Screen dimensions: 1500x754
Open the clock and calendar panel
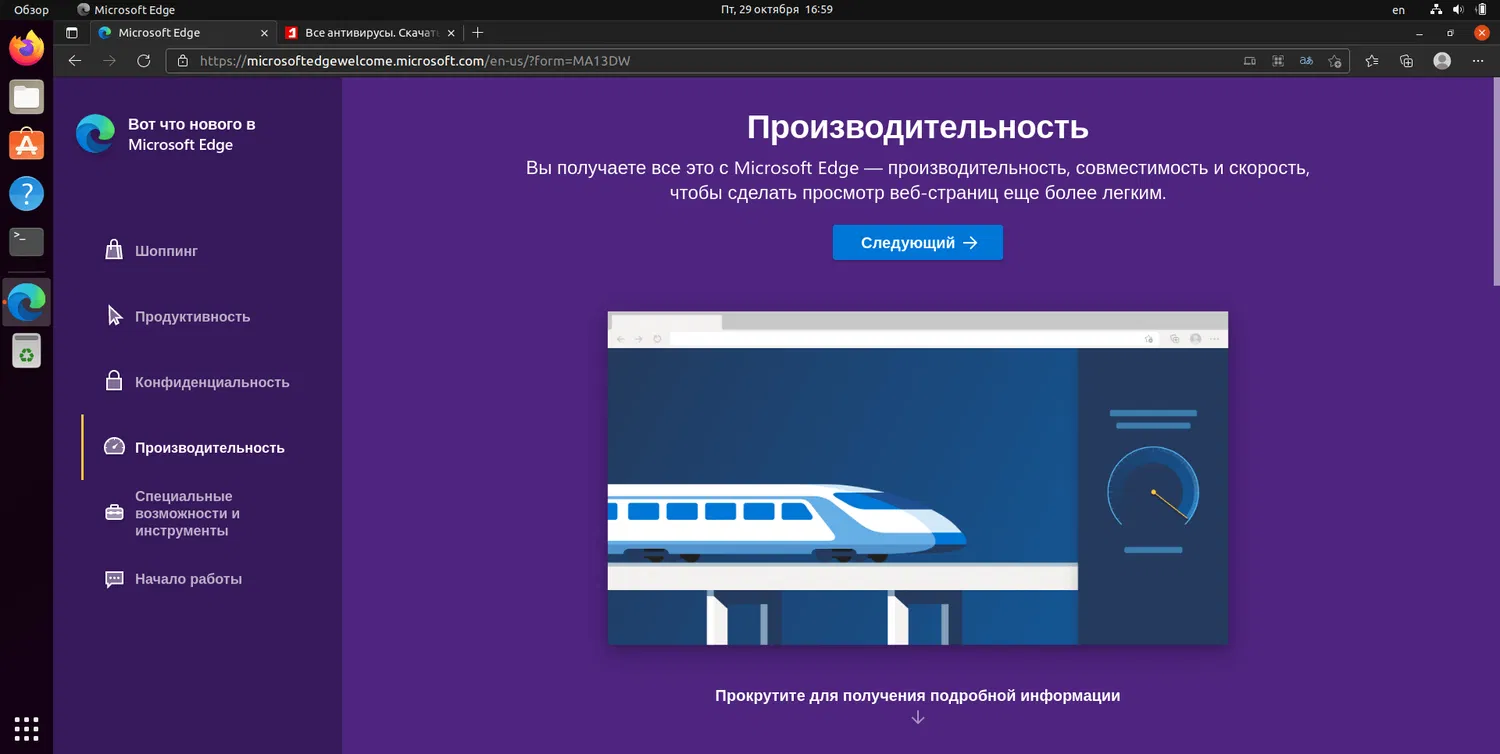point(777,10)
